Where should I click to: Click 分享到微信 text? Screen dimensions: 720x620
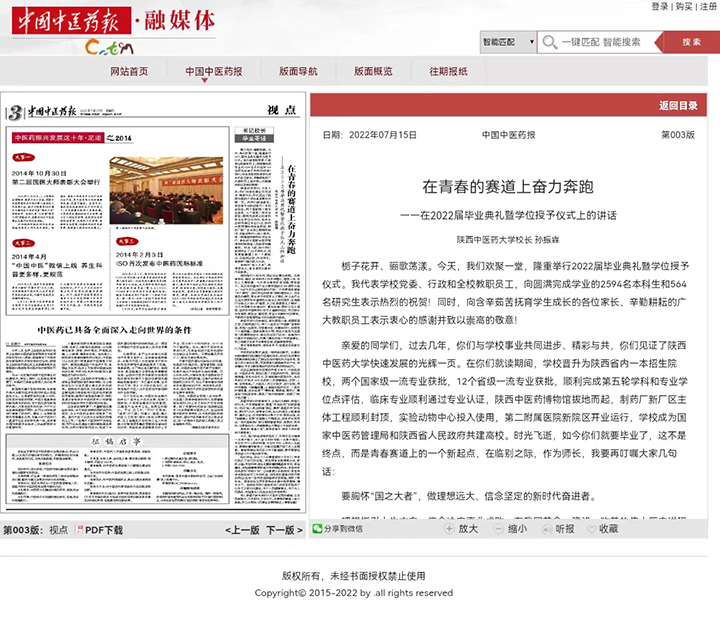(x=343, y=529)
